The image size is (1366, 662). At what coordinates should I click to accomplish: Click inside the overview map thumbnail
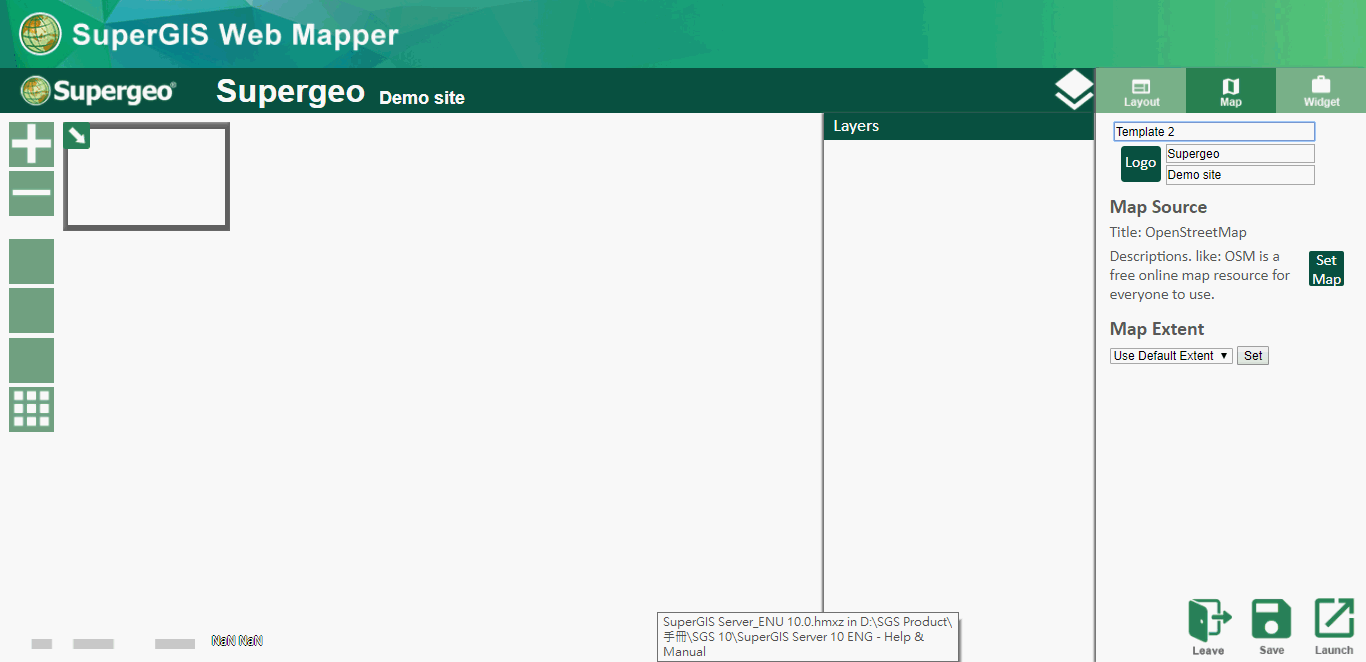150,180
